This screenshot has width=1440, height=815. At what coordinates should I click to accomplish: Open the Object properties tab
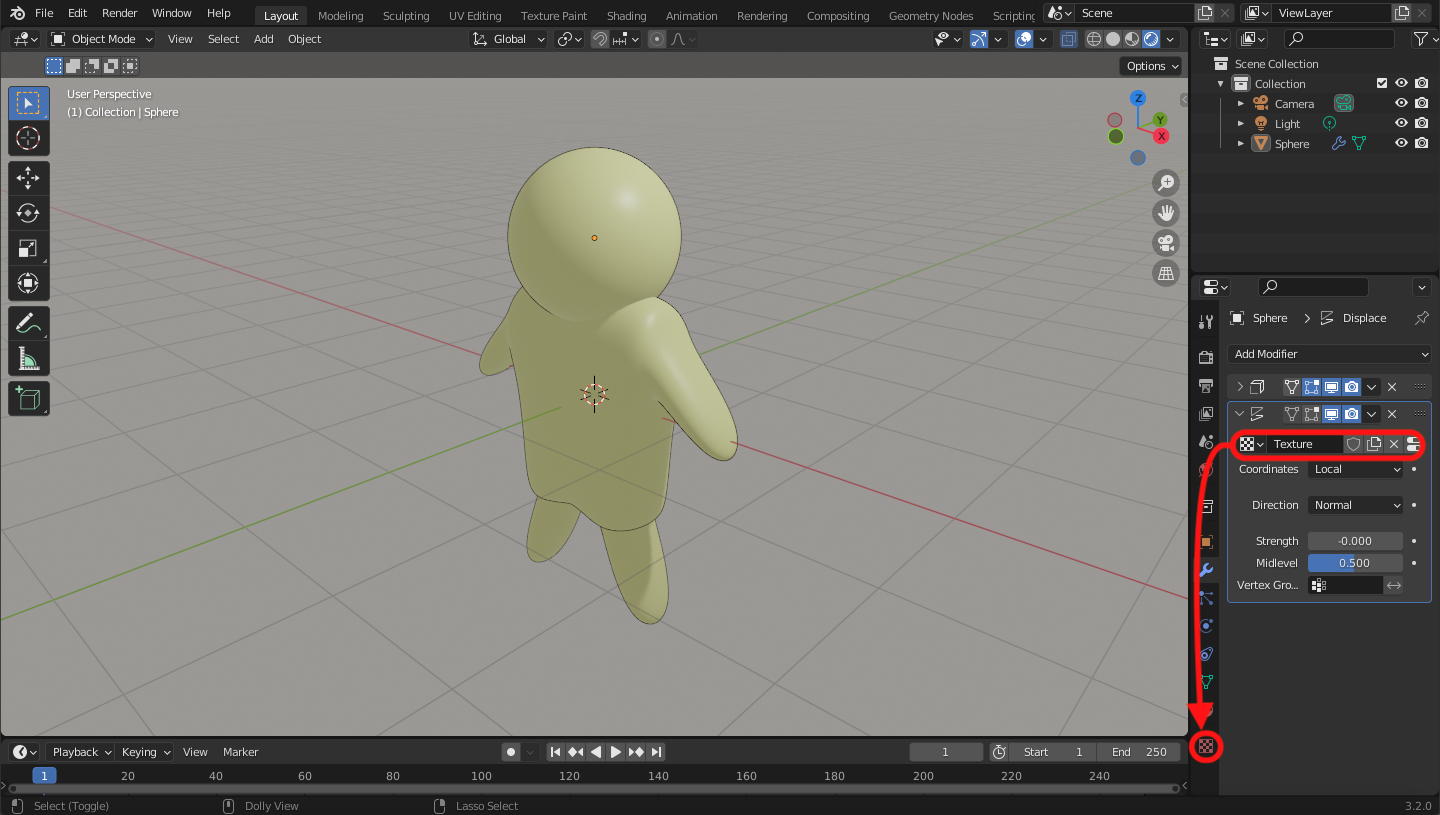[x=1207, y=542]
